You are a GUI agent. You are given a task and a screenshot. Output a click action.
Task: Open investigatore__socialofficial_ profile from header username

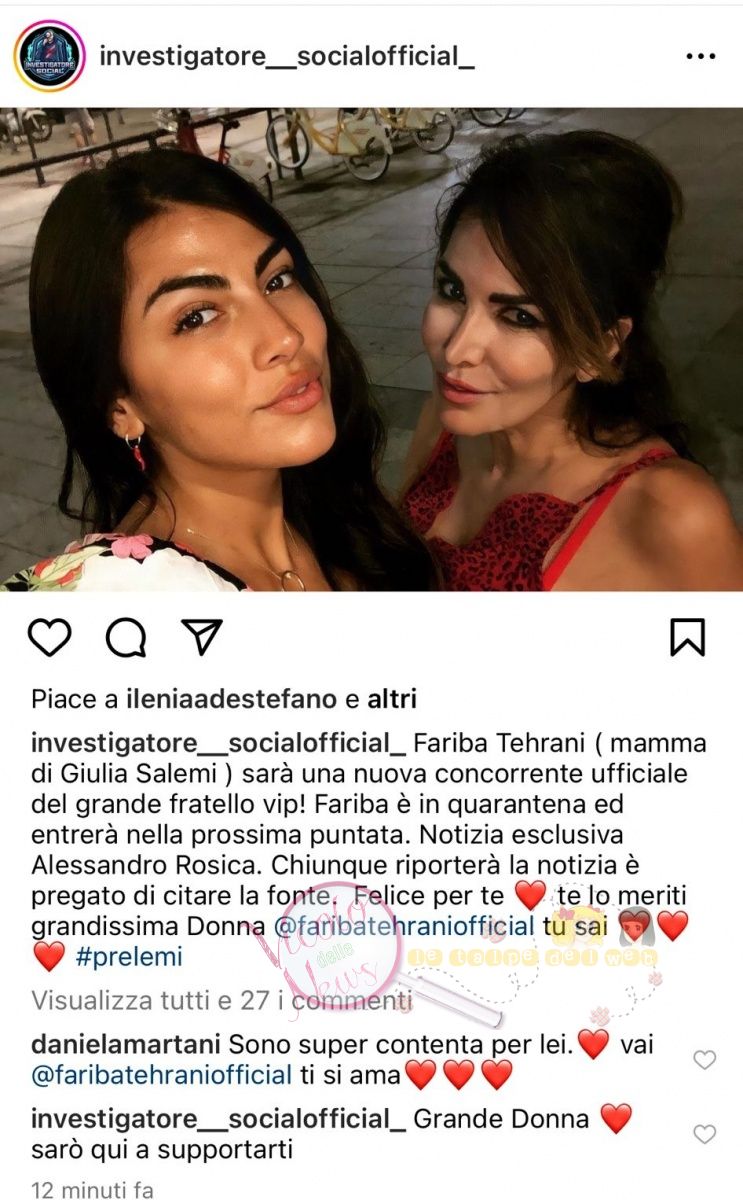pos(286,57)
